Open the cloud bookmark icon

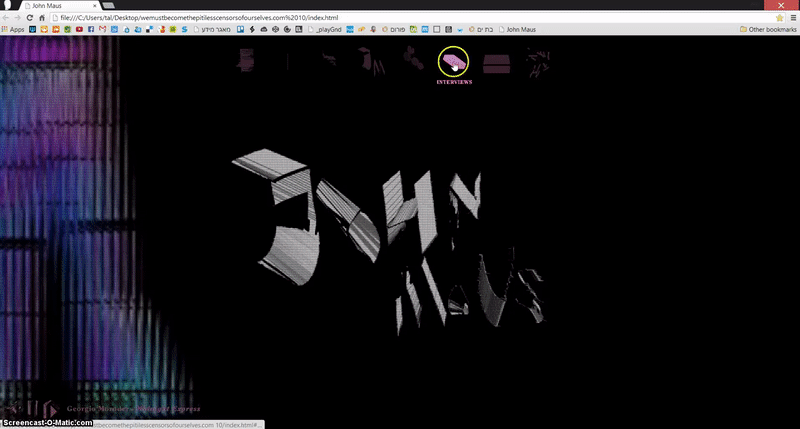(x=264, y=30)
